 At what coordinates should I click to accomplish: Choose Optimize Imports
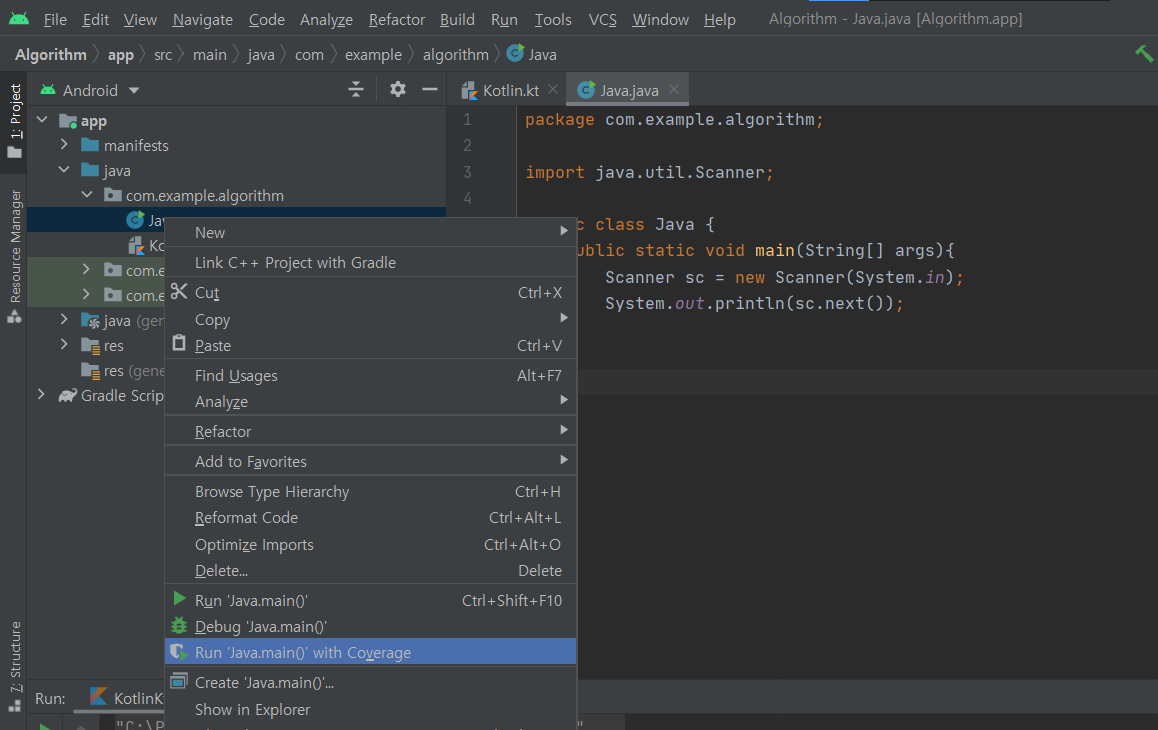371,545
